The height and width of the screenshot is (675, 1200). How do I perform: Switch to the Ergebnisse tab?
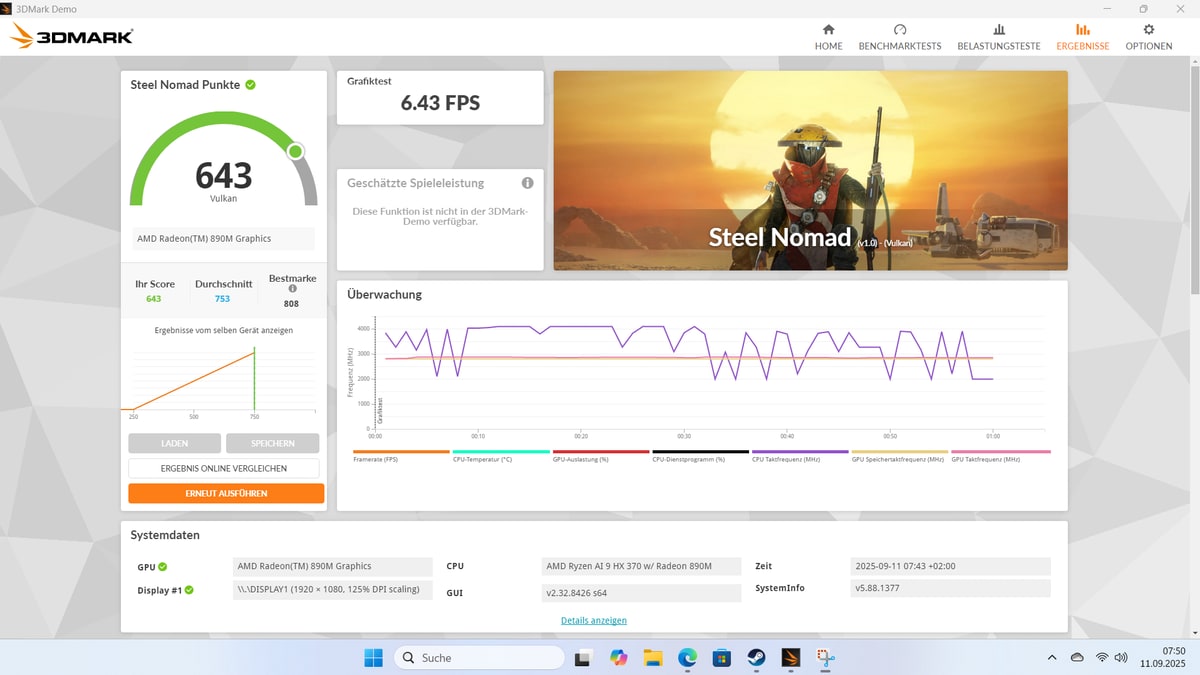tap(1082, 37)
